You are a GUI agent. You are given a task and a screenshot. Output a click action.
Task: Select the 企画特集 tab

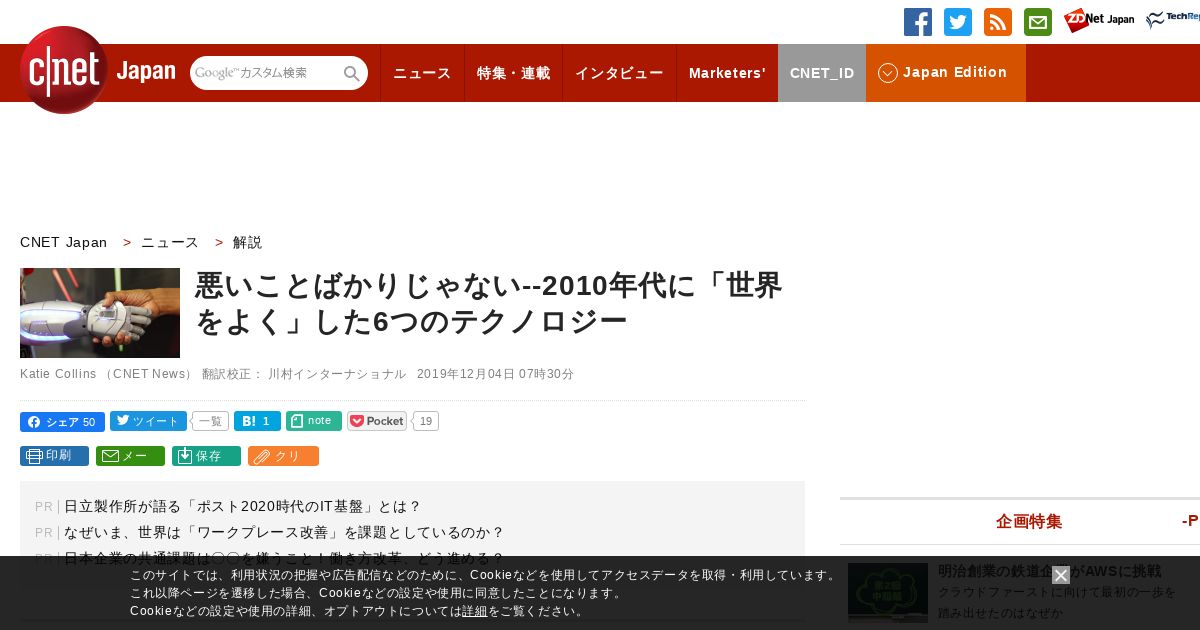click(1029, 521)
